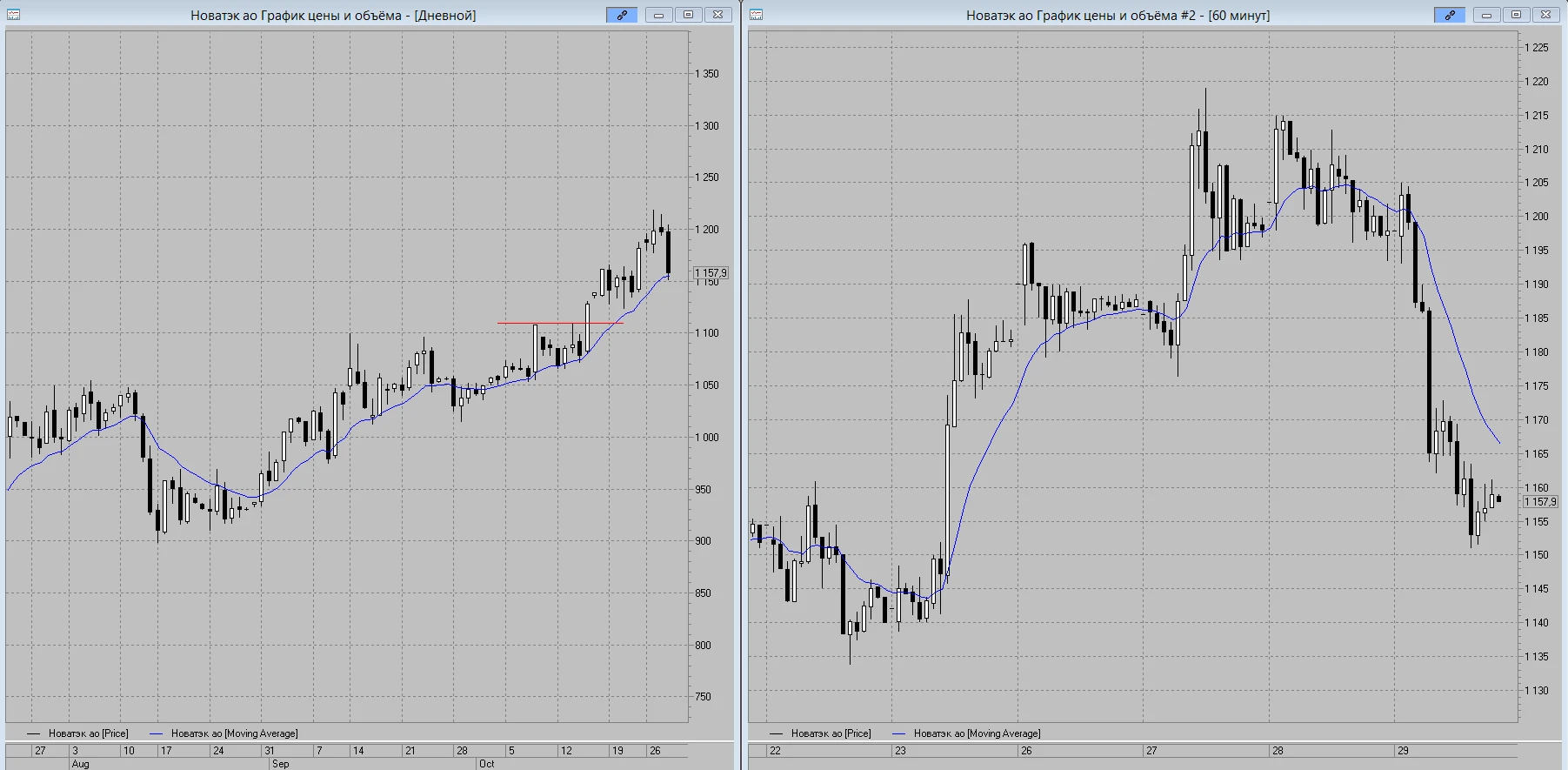The image size is (1568, 770).
Task: Minimize the 60 минут chart window
Action: tap(1487, 15)
